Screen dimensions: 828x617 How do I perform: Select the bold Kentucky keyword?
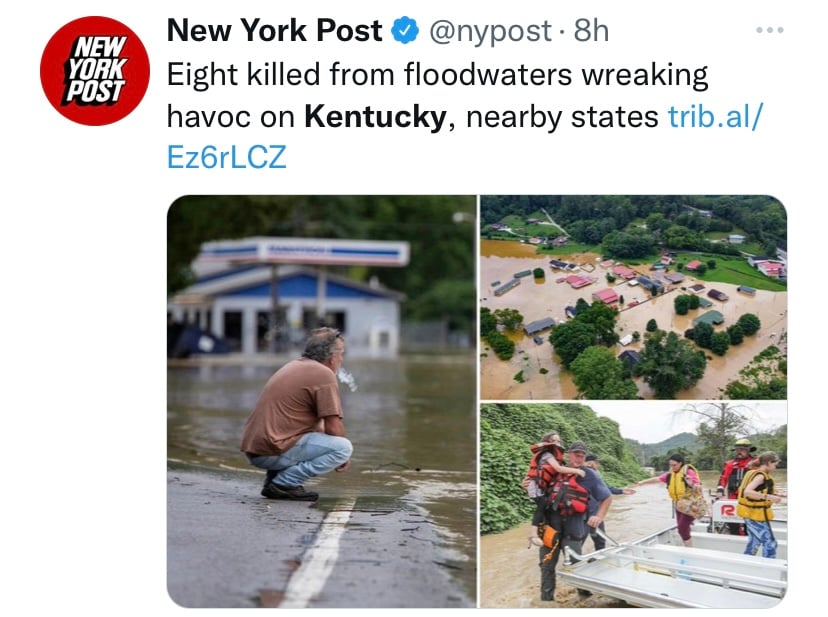[375, 117]
